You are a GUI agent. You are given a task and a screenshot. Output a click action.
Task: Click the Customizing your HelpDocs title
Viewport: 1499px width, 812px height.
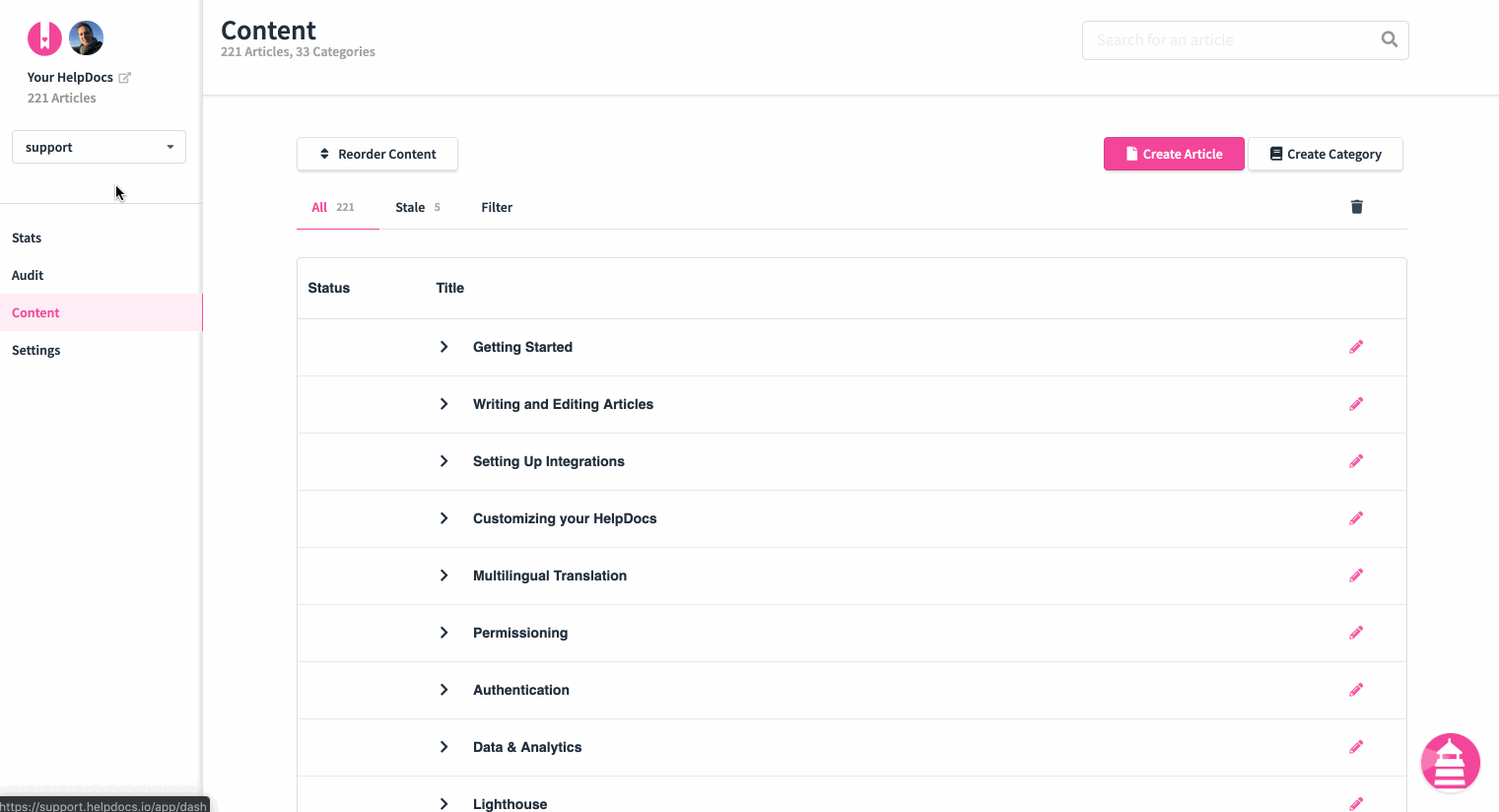click(565, 518)
